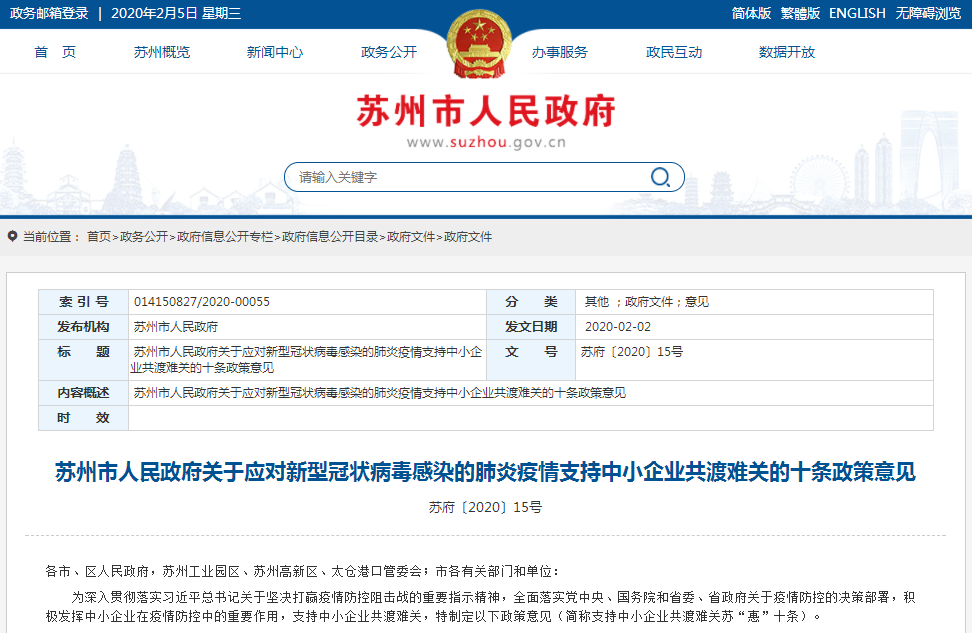Screen dimensions: 972x633
Task: Open 无障碍浏览 mode
Action: [x=928, y=14]
